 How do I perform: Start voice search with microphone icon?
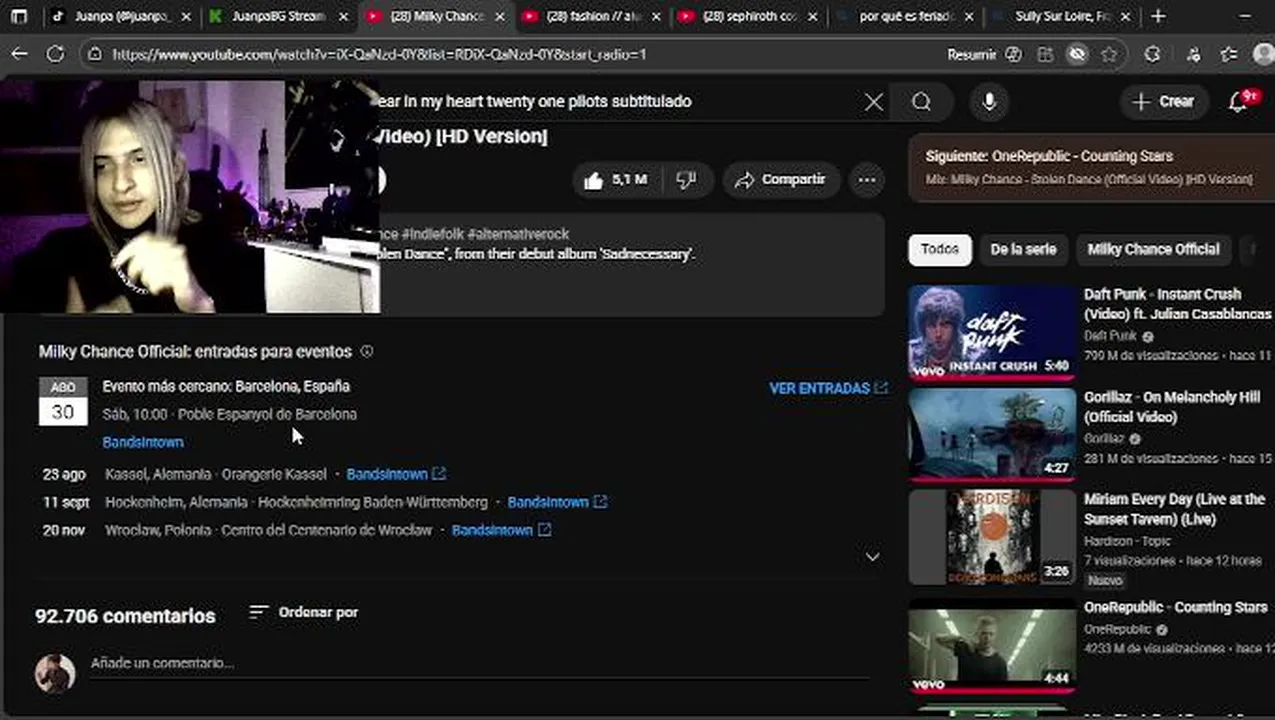(x=989, y=101)
